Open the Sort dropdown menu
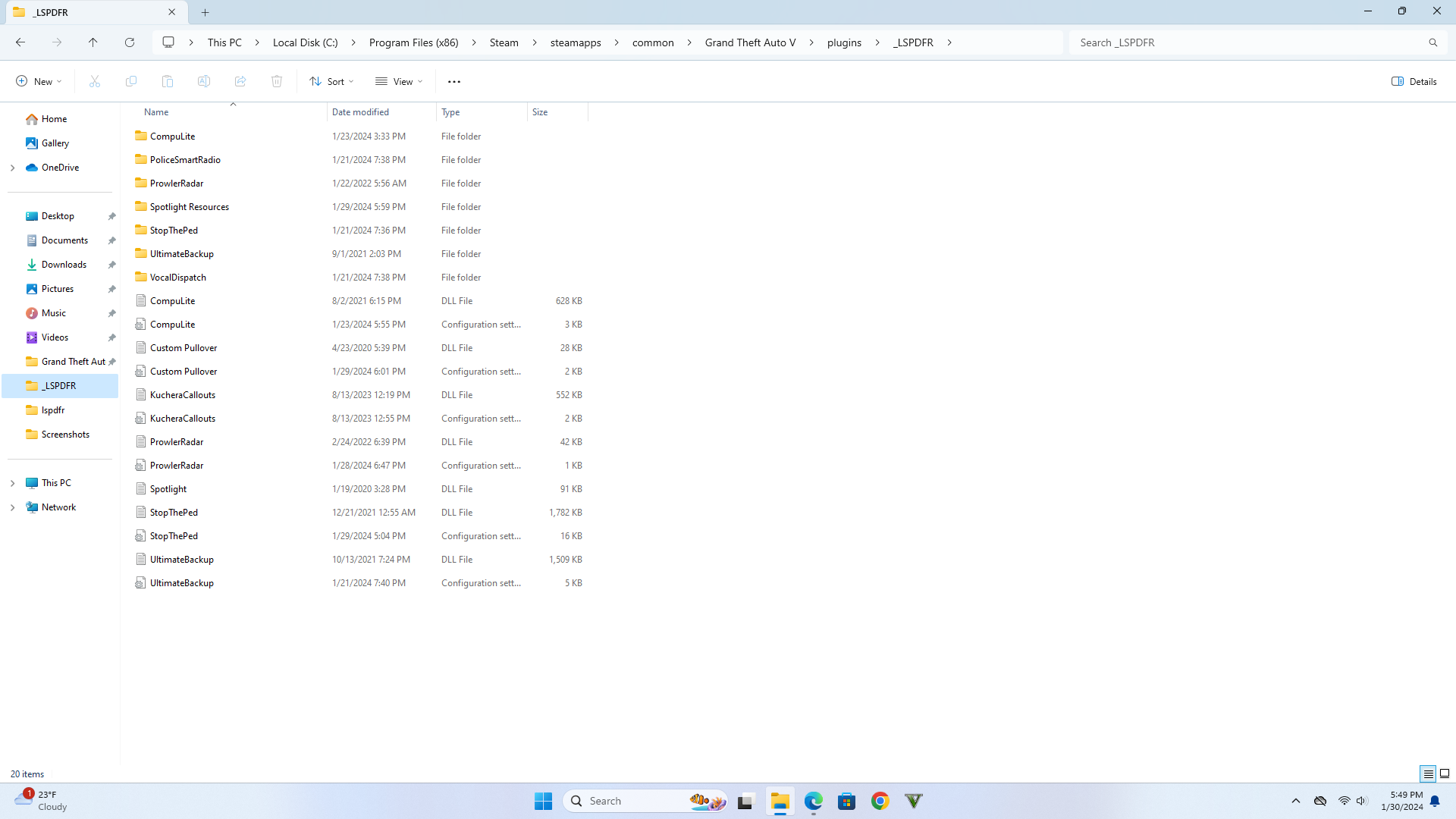The height and width of the screenshot is (819, 1456). coord(331,81)
